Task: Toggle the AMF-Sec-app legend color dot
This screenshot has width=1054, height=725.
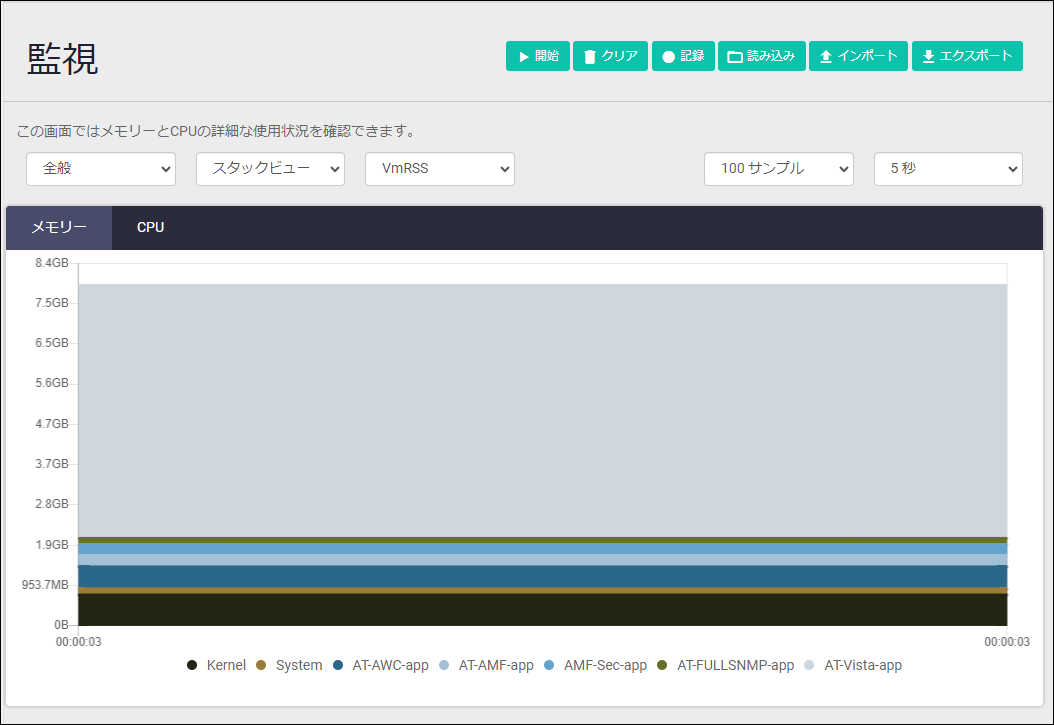Action: pos(549,665)
